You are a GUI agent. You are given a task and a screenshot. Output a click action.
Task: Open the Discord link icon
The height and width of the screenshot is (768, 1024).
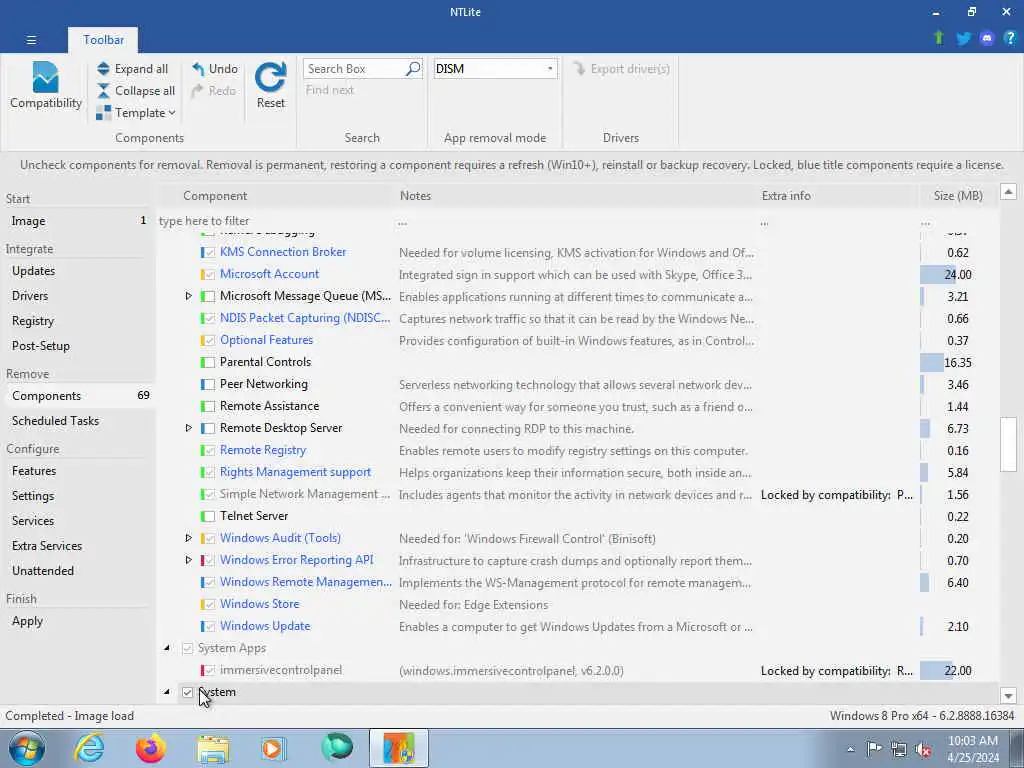tap(987, 39)
